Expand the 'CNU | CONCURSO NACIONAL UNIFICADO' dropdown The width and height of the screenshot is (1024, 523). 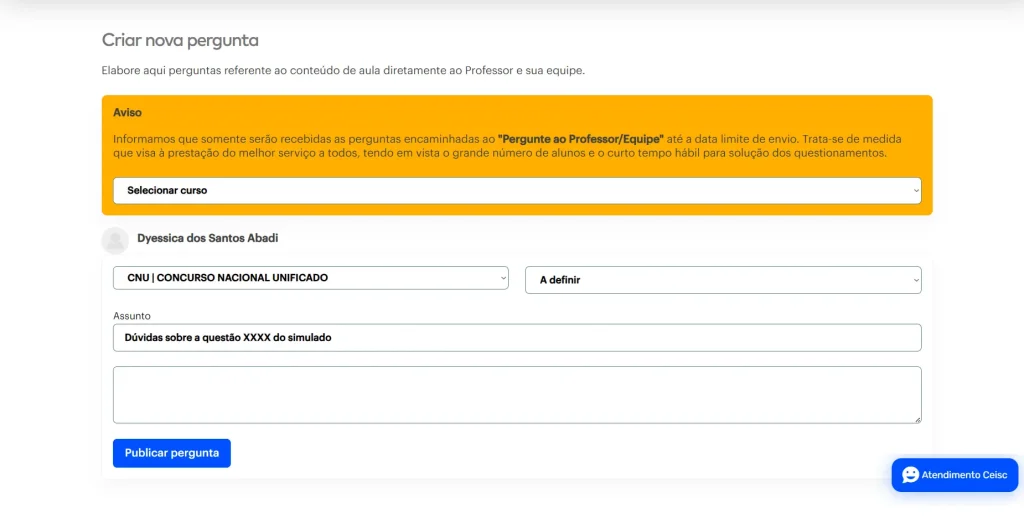pos(311,278)
